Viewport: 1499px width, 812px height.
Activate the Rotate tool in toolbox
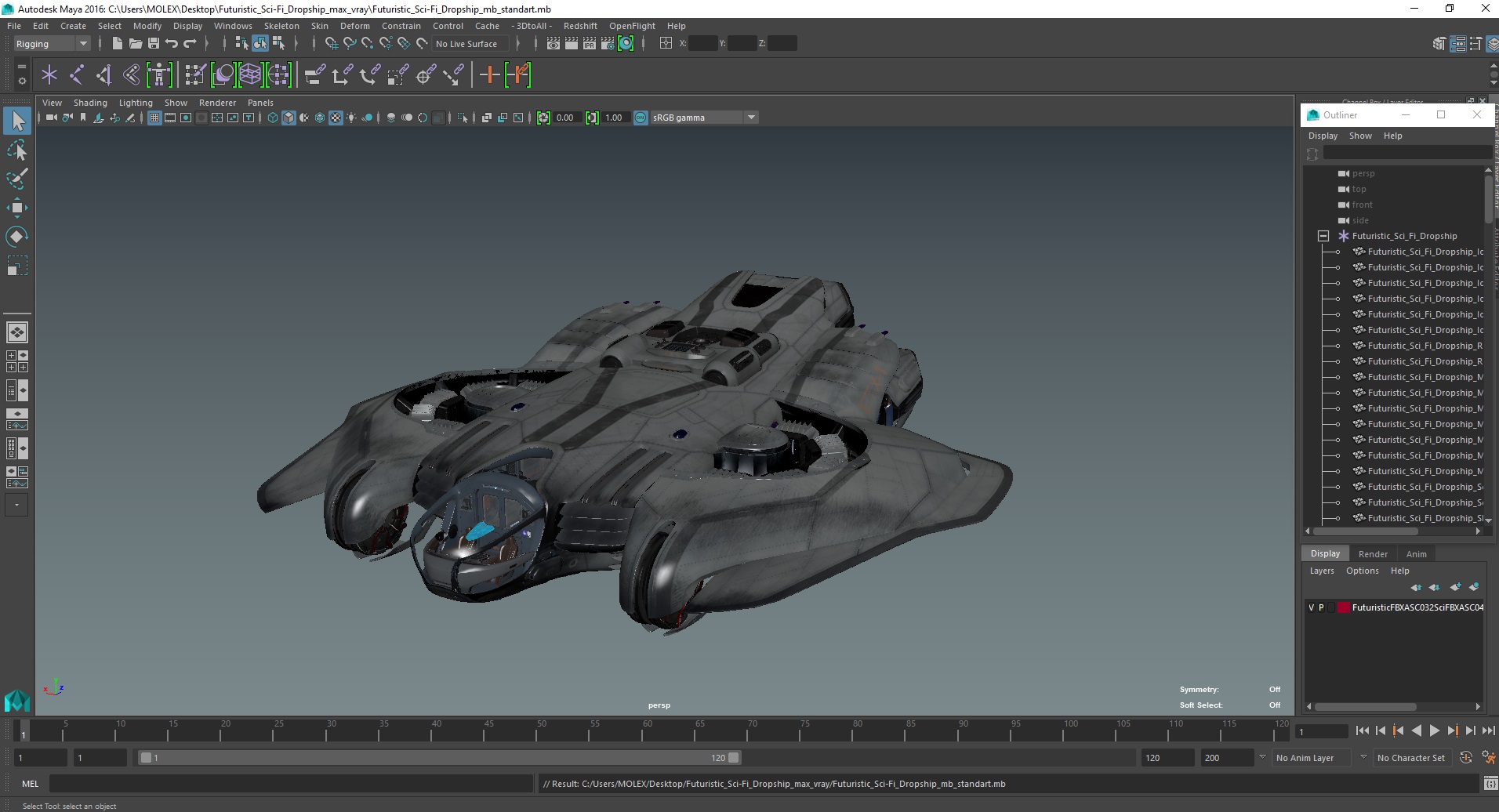[x=17, y=236]
